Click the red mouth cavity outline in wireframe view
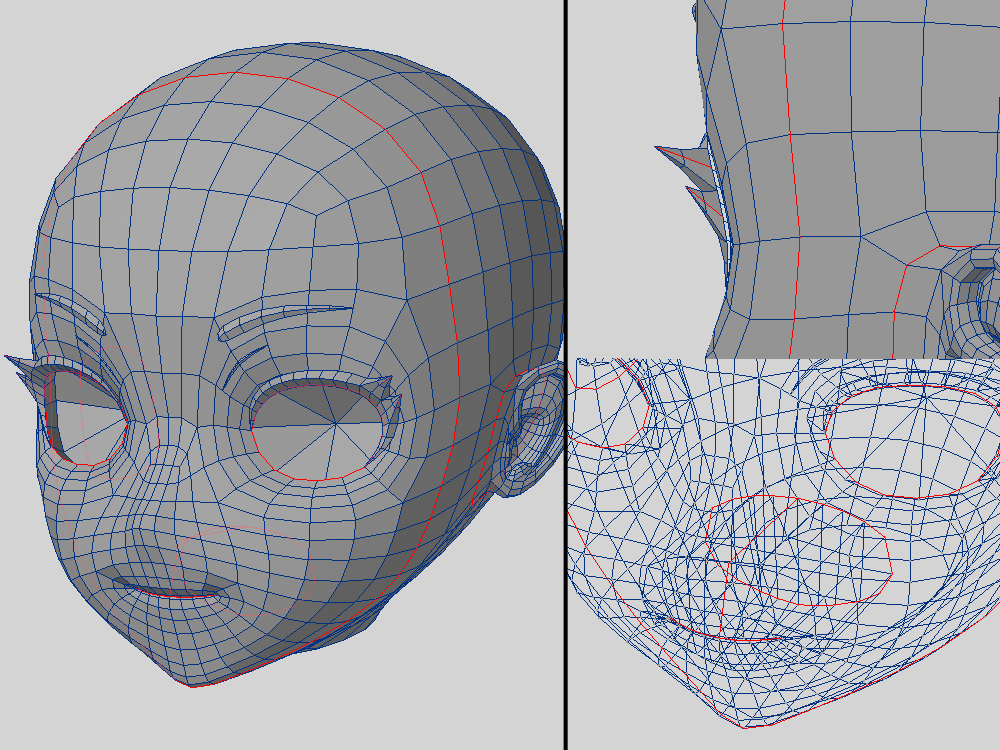The height and width of the screenshot is (750, 1000). click(x=800, y=552)
